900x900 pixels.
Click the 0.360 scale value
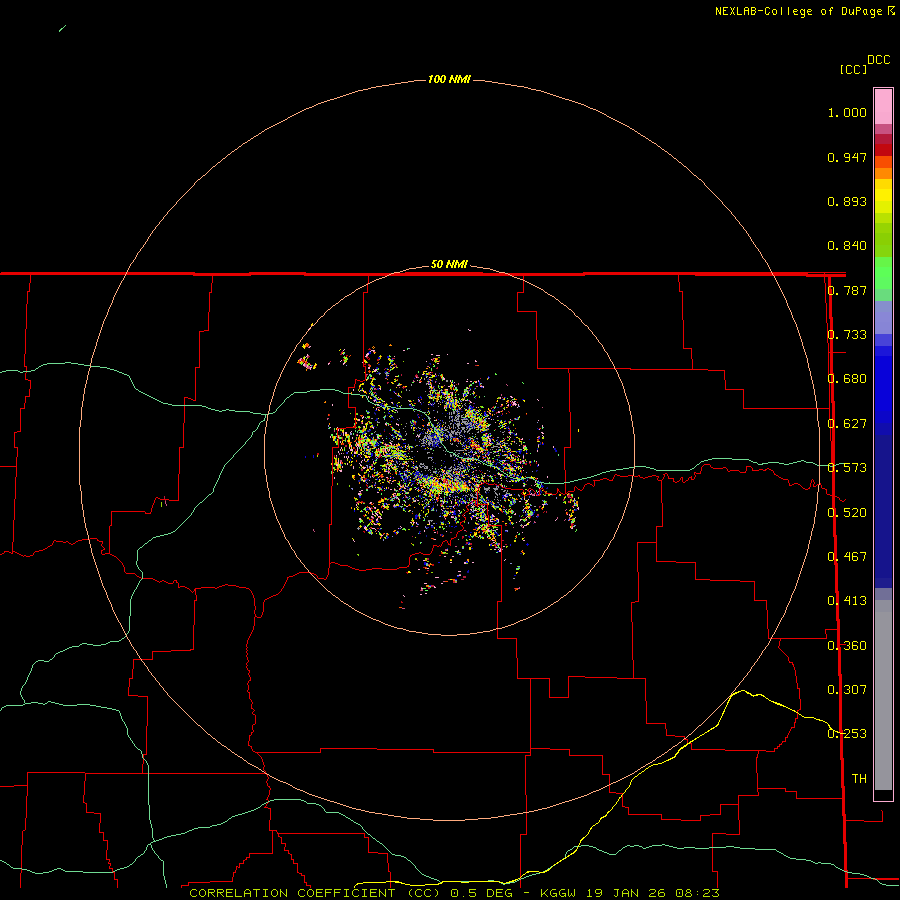point(847,646)
